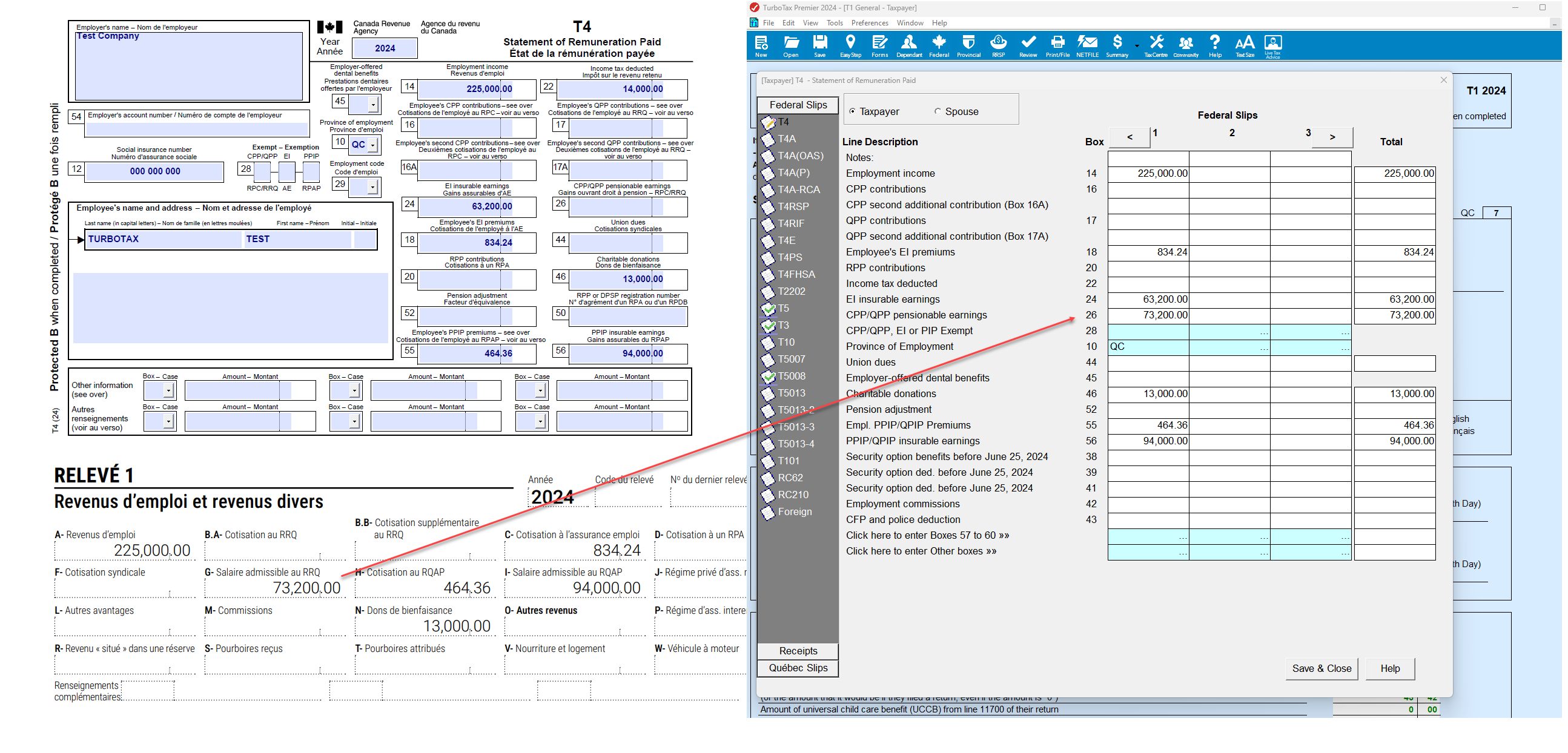This screenshot has width=1568, height=753.
Task: Open the RRSP toolbar icon
Action: [x=998, y=46]
